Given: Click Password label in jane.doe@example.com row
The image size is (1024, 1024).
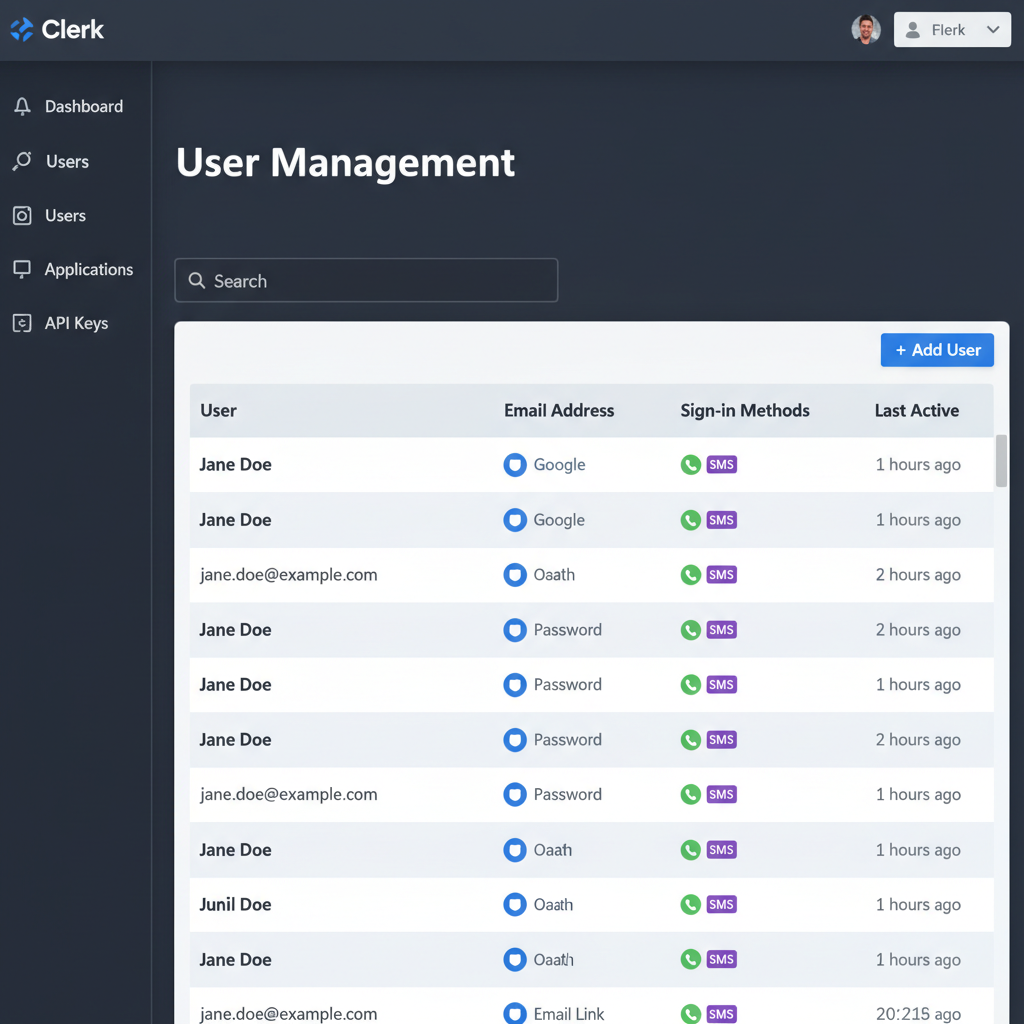Looking at the screenshot, I should pyautogui.click(x=568, y=794).
